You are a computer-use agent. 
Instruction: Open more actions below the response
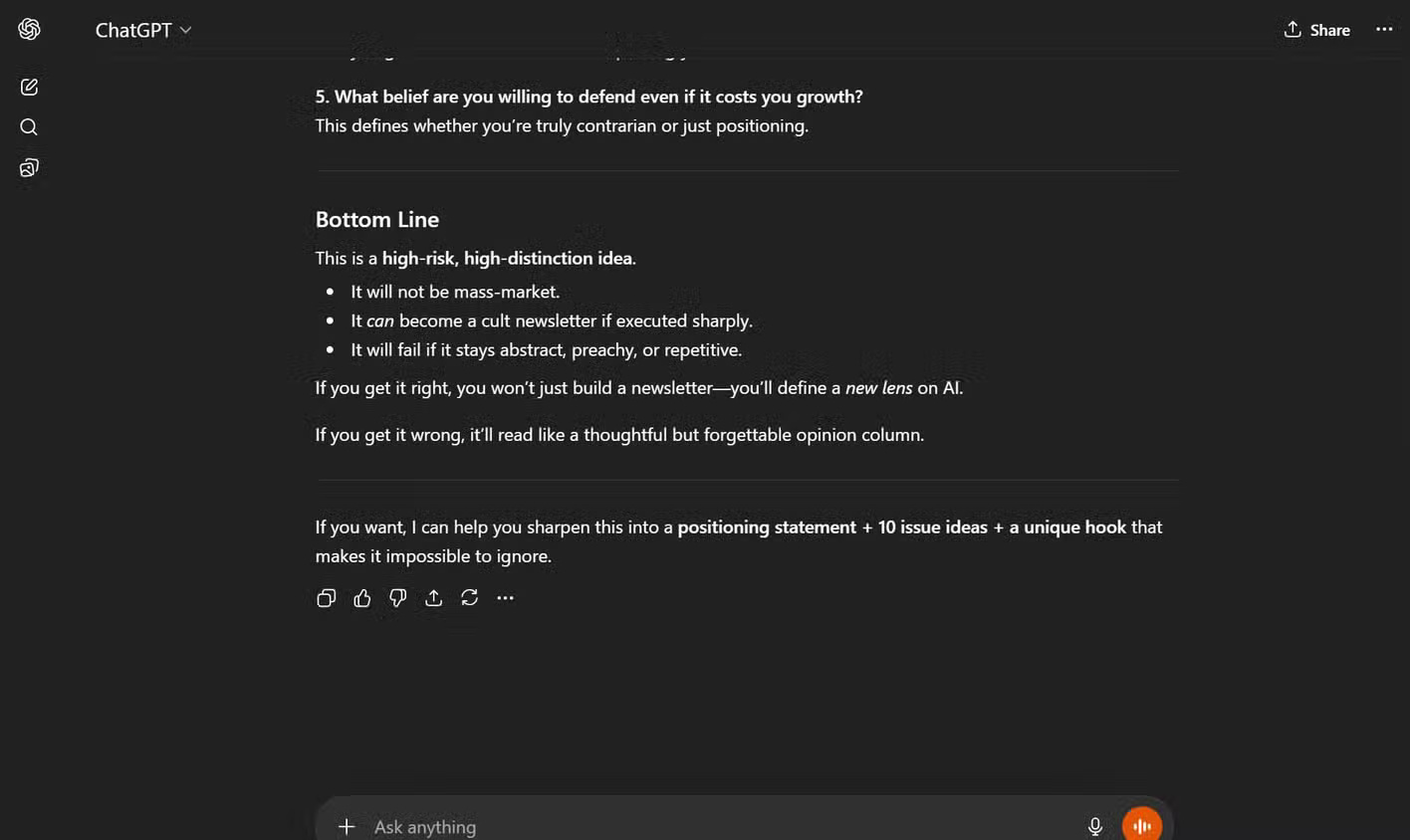click(x=505, y=598)
